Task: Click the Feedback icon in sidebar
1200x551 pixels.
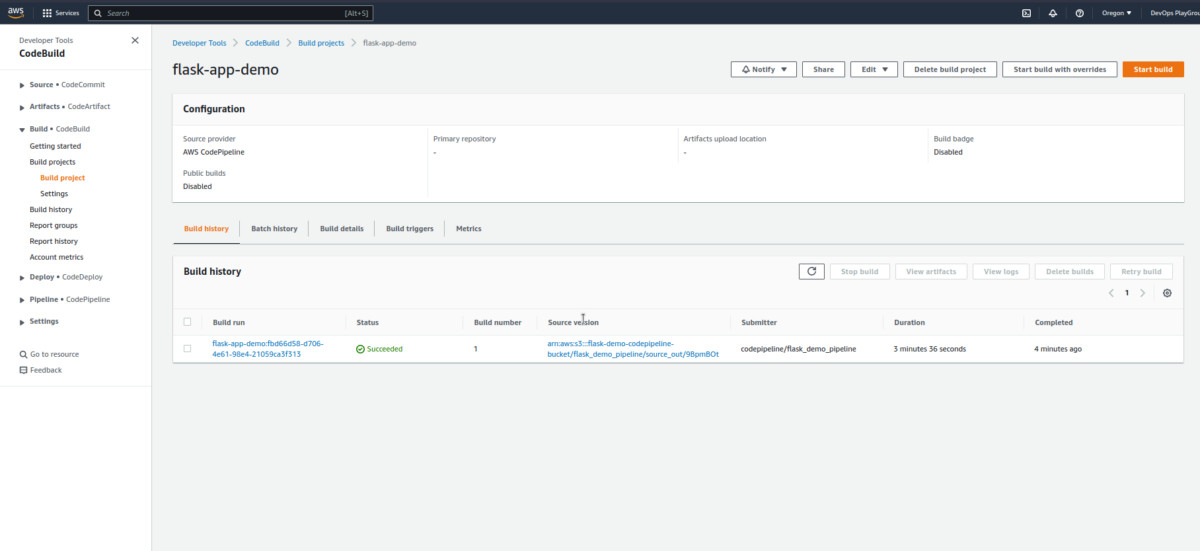Action: (24, 370)
